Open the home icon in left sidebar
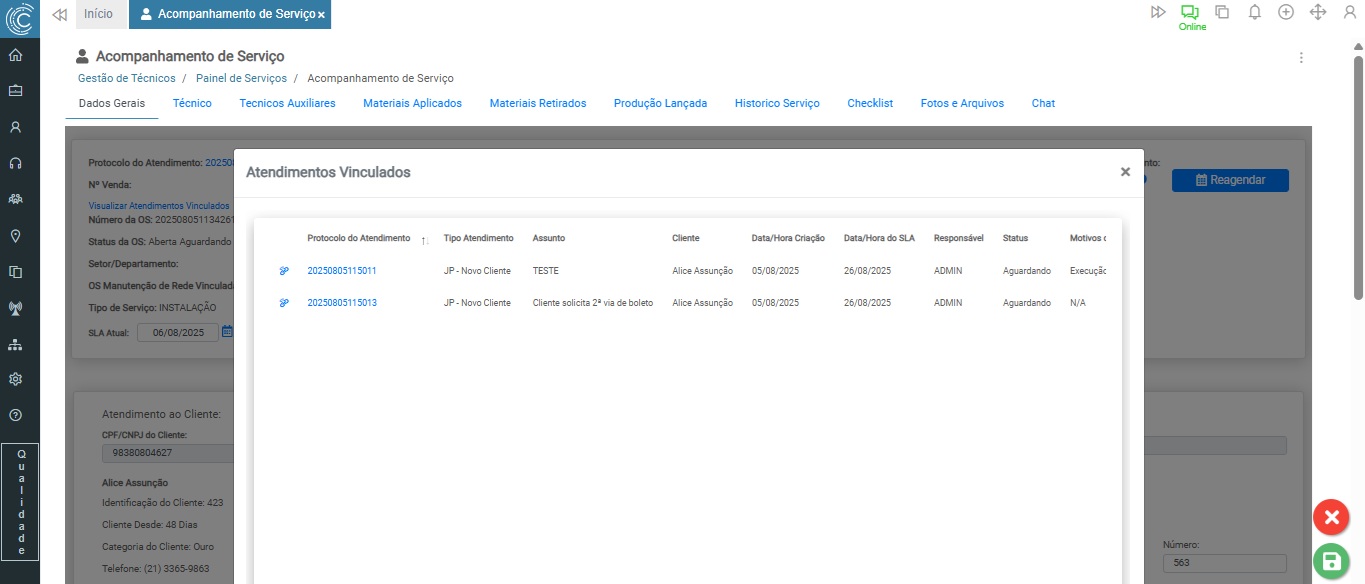Screen dimensions: 1365x584 (x=15, y=55)
